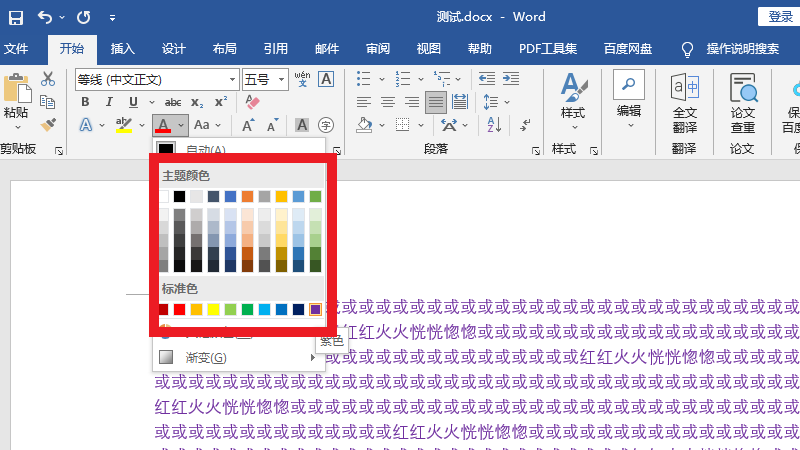Pick the purple standard color swatch
Screen dimensions: 800x450
click(x=315, y=309)
